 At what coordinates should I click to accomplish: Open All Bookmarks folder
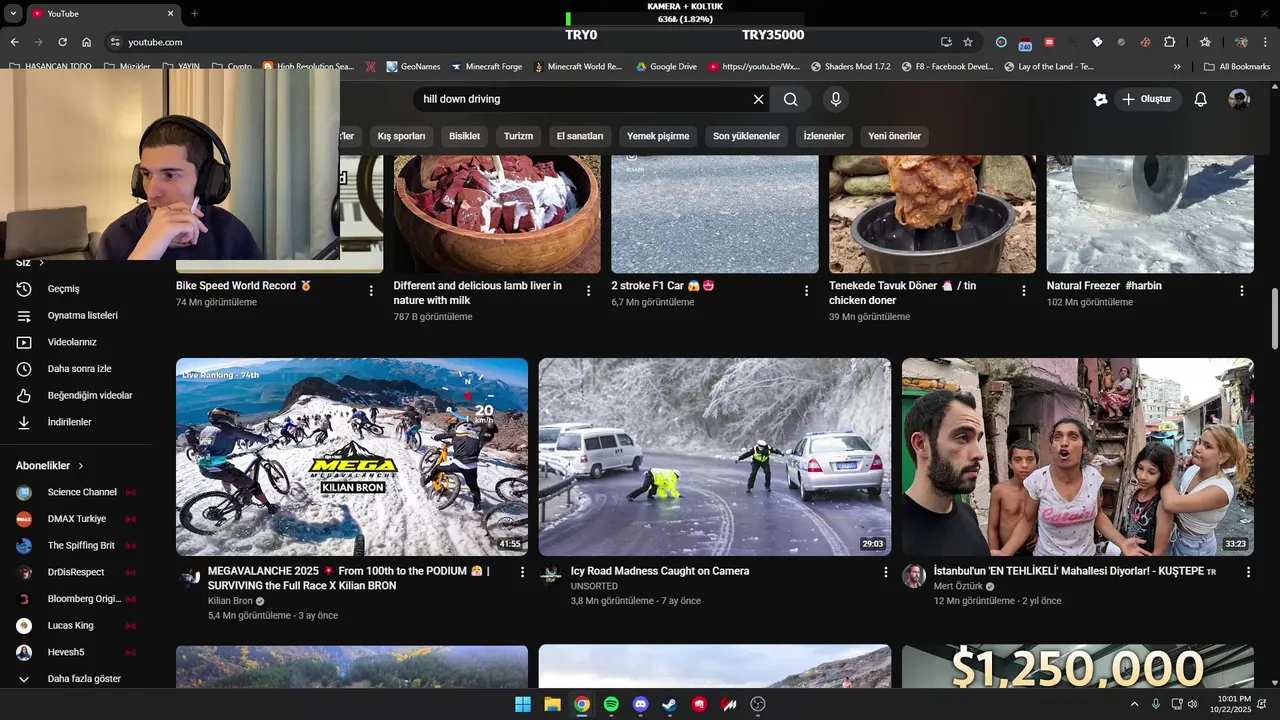point(1237,67)
